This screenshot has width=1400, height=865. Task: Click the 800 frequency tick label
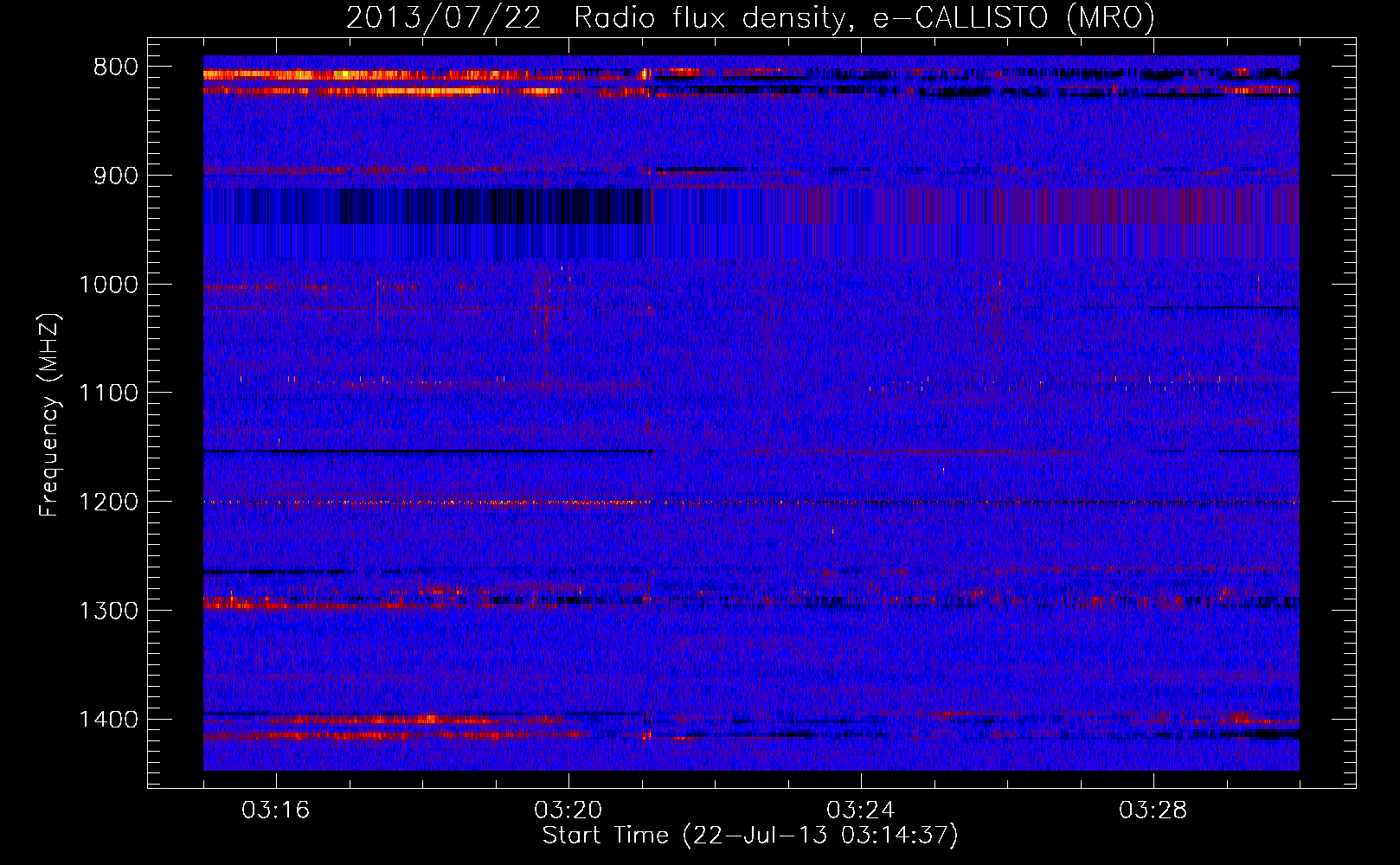(116, 67)
